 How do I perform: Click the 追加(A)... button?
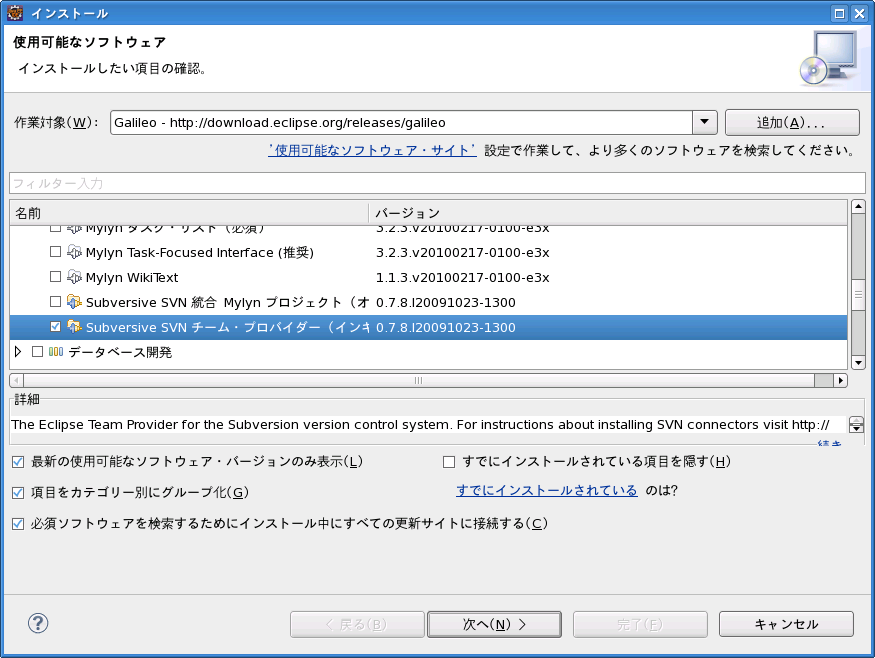click(x=792, y=122)
